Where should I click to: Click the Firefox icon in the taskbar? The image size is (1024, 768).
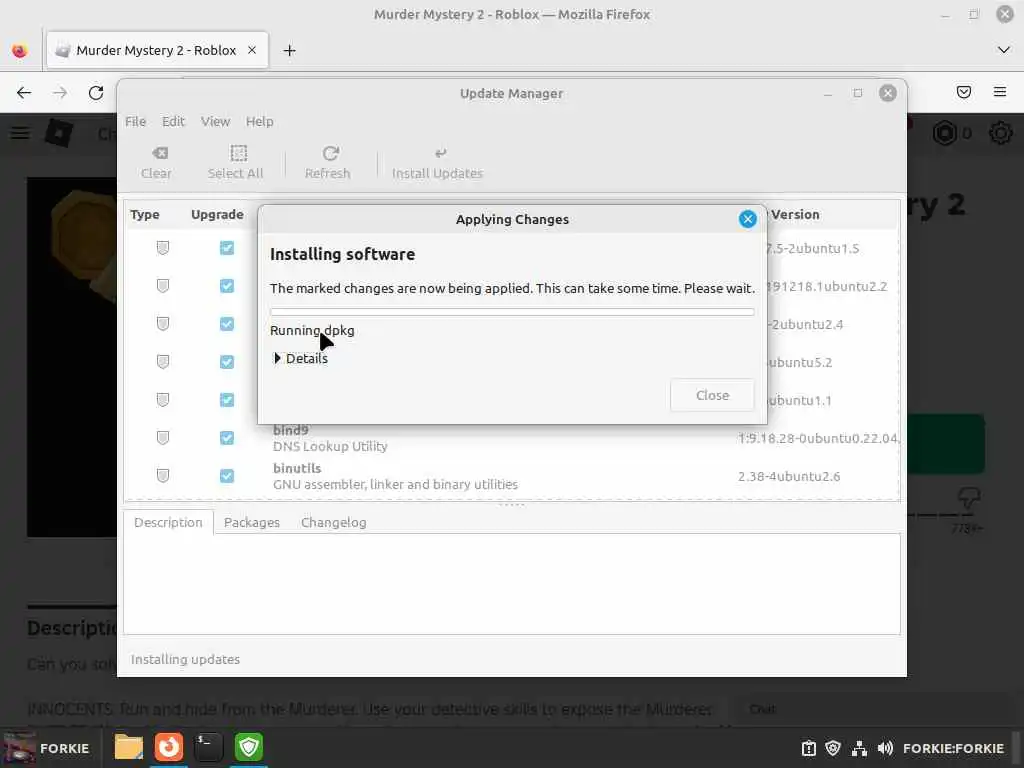168,747
